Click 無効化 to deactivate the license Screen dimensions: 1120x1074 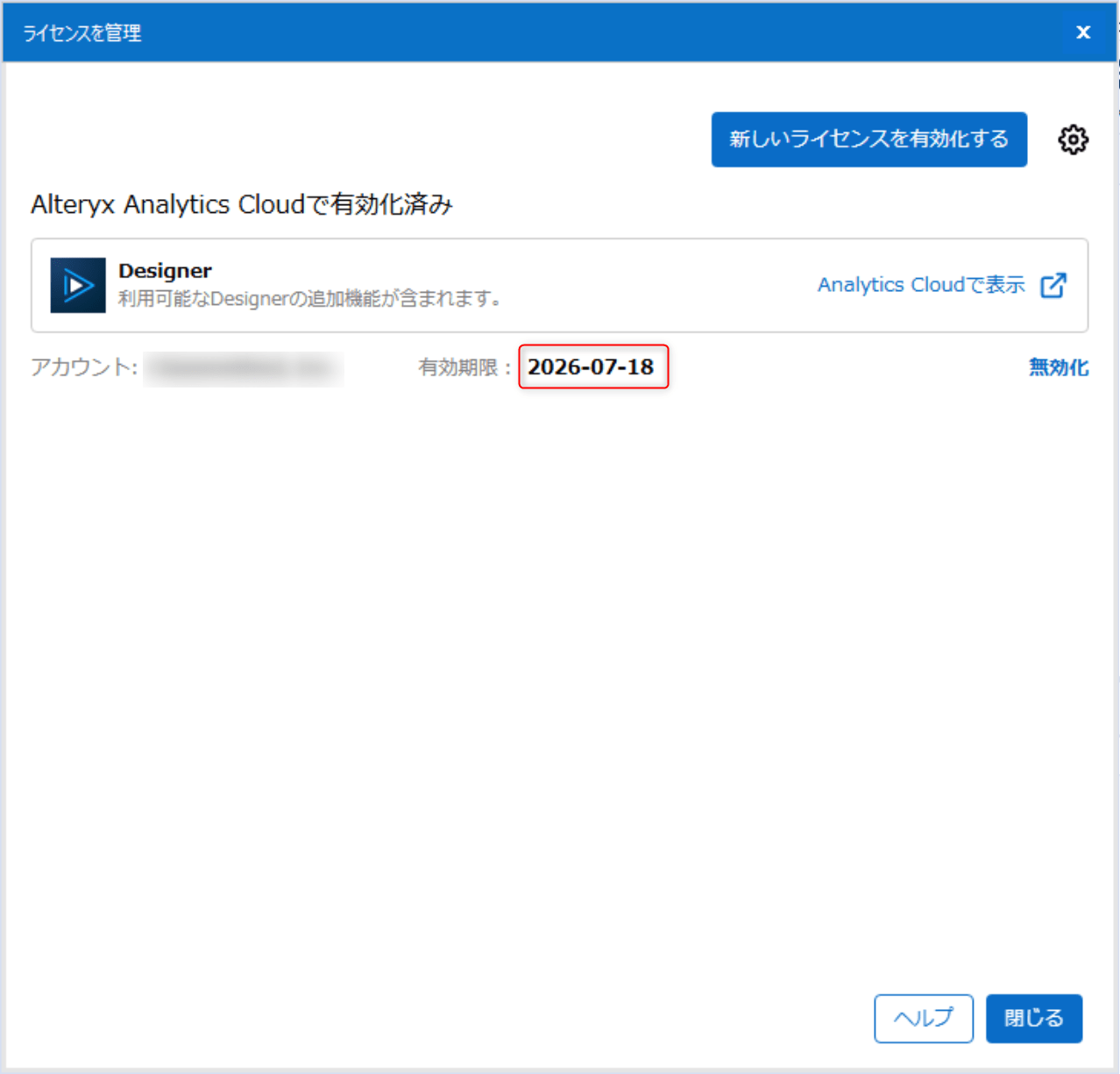tap(1058, 367)
